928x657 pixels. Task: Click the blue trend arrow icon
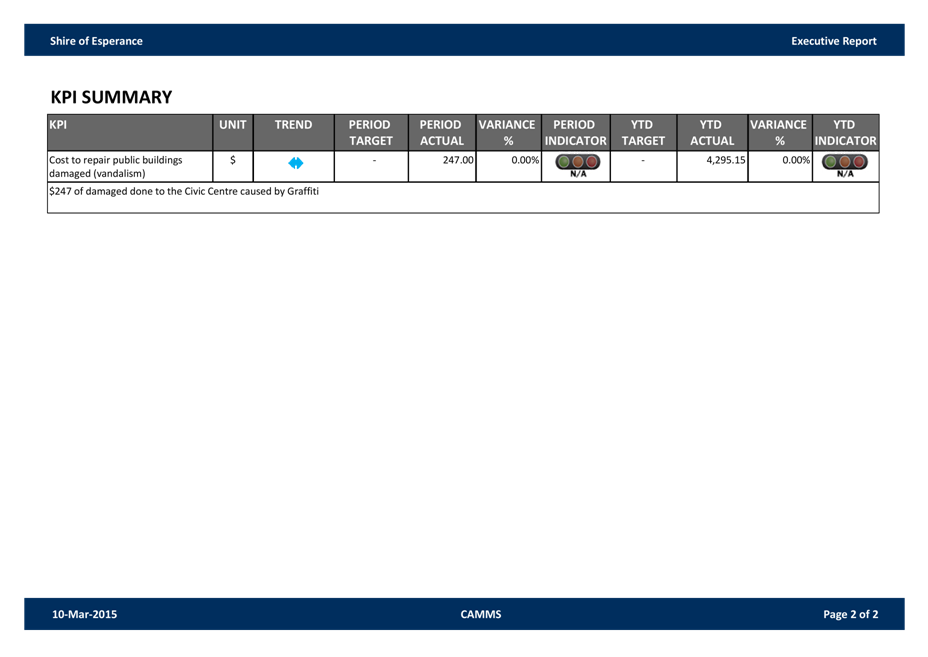(295, 163)
